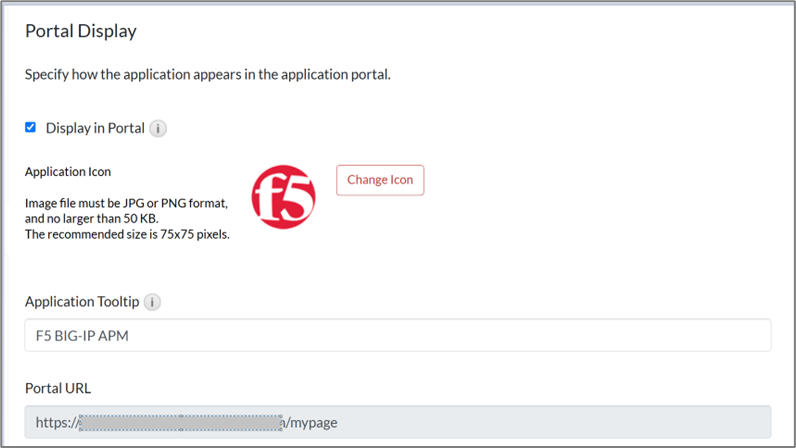Image resolution: width=796 pixels, height=448 pixels.
Task: Focus the Application Tooltip input field
Action: pos(397,335)
